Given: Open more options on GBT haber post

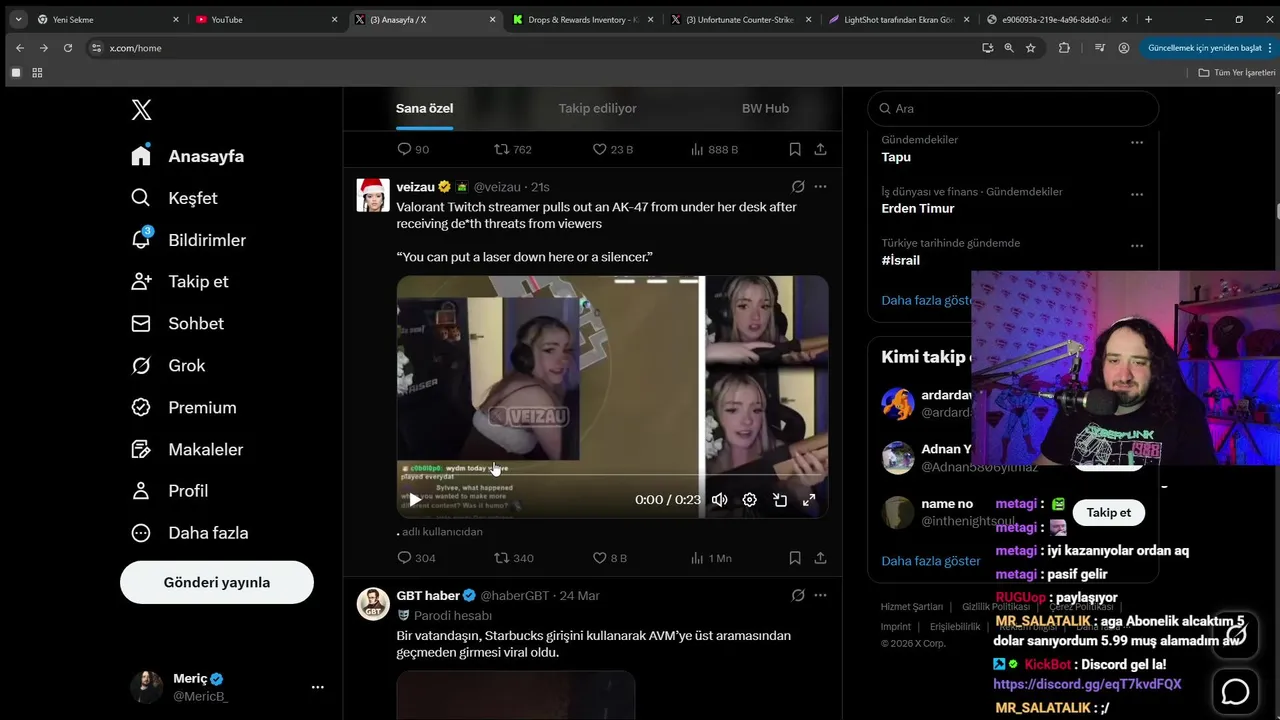Looking at the screenshot, I should pyautogui.click(x=820, y=596).
